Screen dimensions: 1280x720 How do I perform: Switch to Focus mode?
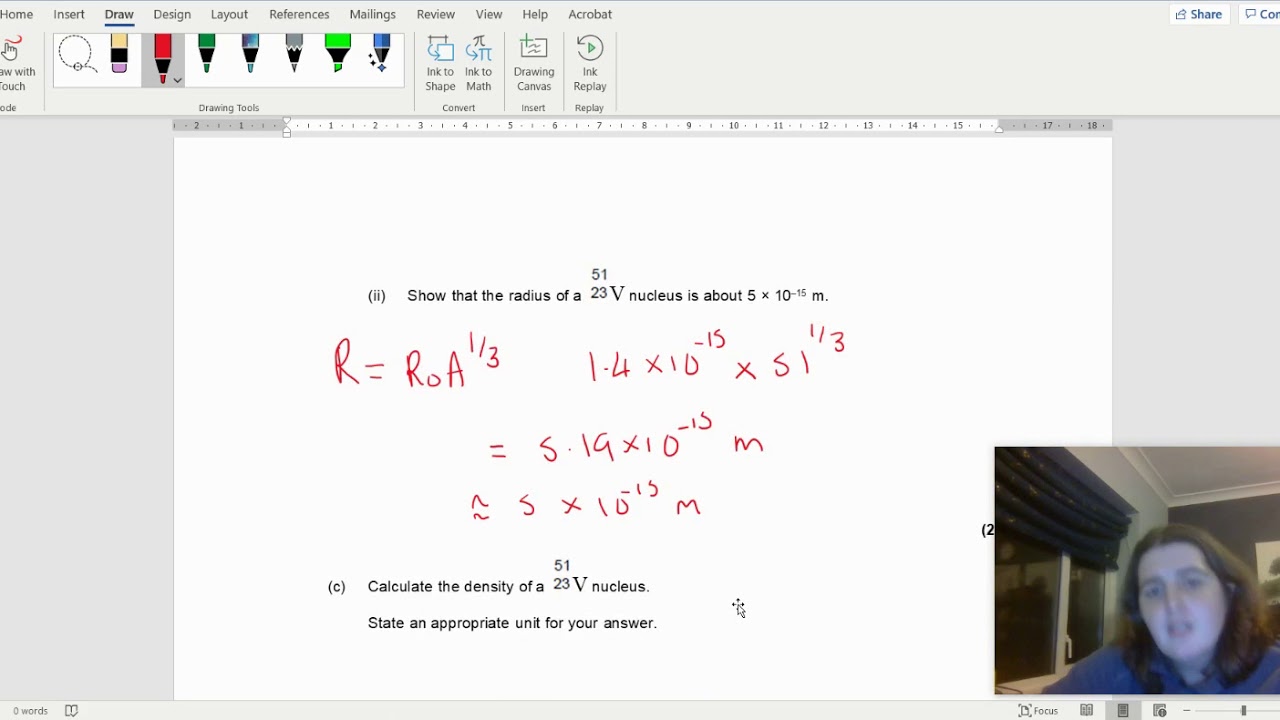[x=1038, y=711]
